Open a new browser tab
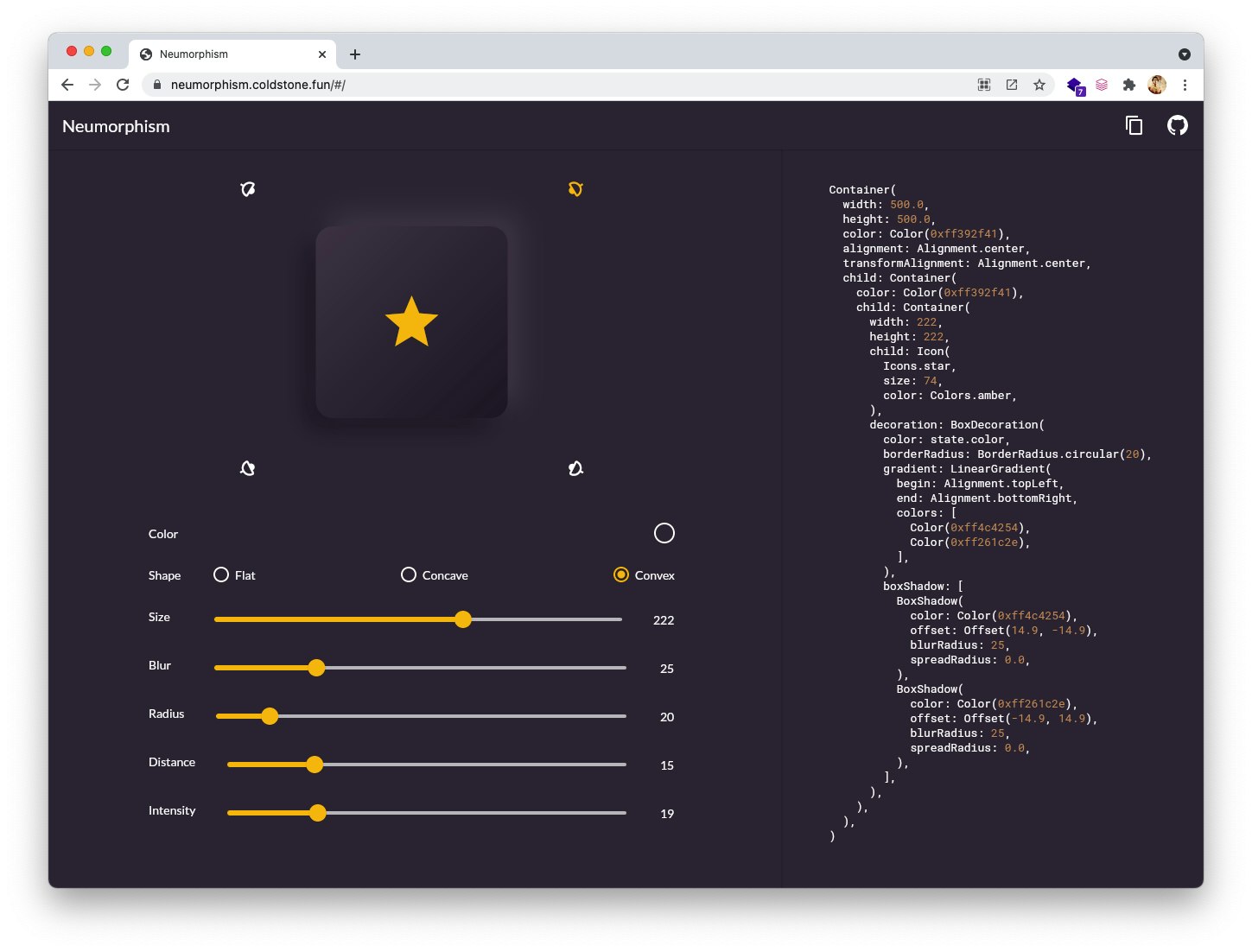Image resolution: width=1252 pixels, height=952 pixels. pos(355,54)
